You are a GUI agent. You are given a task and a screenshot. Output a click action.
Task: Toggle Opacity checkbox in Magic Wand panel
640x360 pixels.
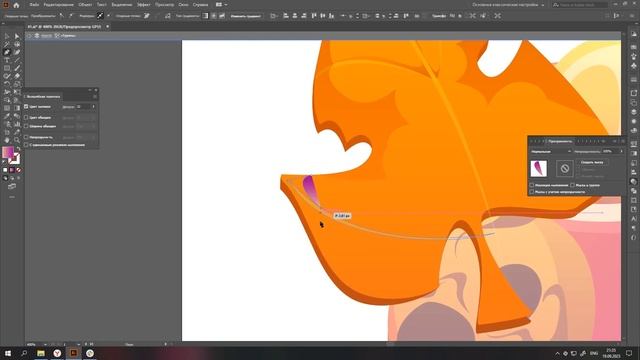point(26,137)
